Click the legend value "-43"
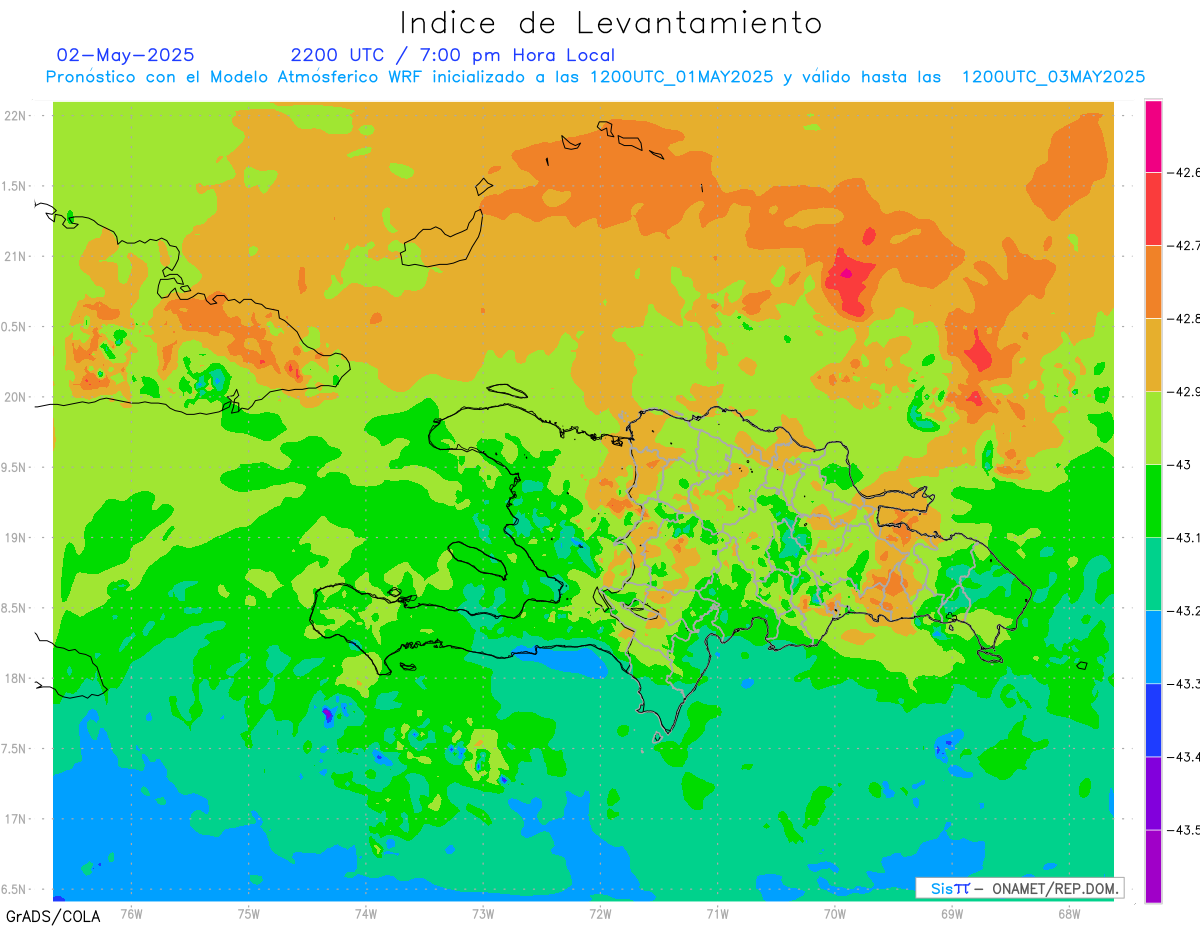Image resolution: width=1200 pixels, height=927 pixels. (x=1180, y=464)
